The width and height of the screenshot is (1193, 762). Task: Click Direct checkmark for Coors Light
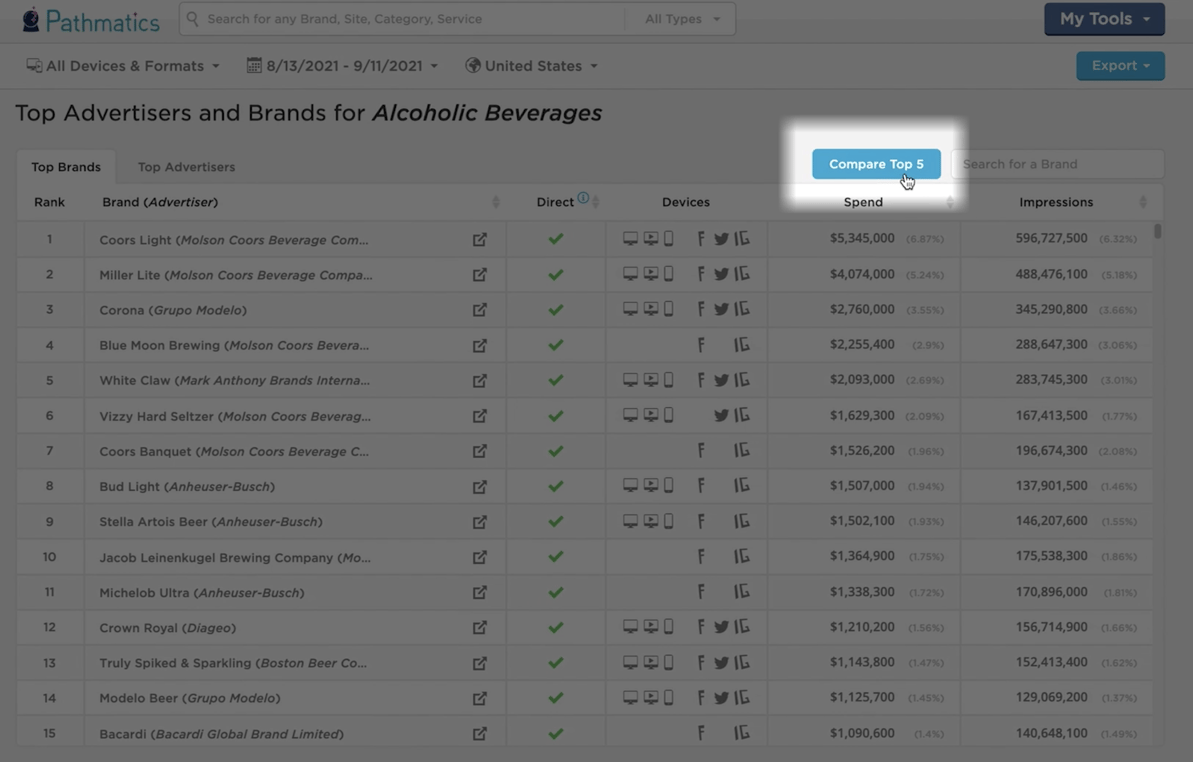(x=556, y=239)
